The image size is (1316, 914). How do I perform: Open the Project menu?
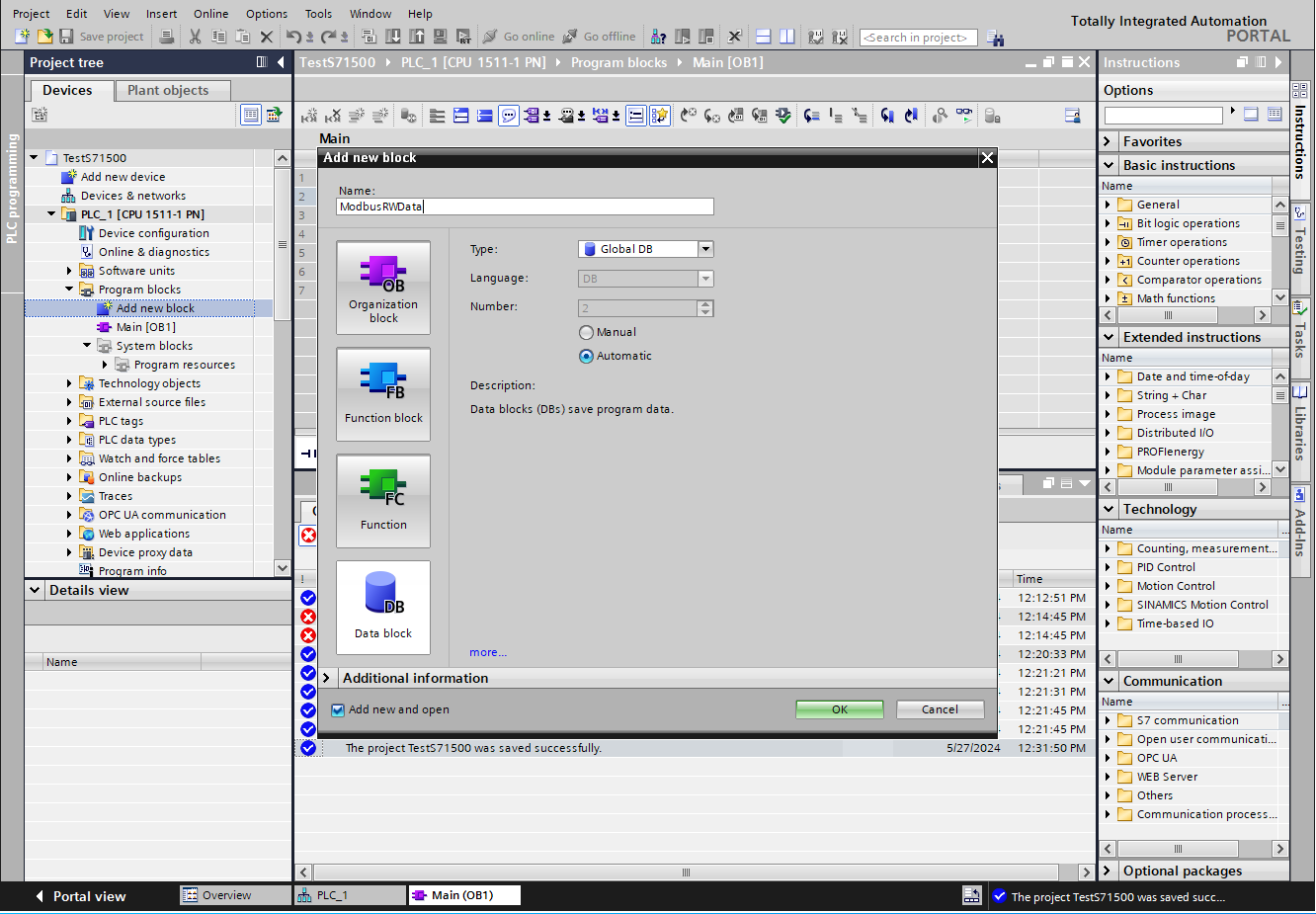31,14
